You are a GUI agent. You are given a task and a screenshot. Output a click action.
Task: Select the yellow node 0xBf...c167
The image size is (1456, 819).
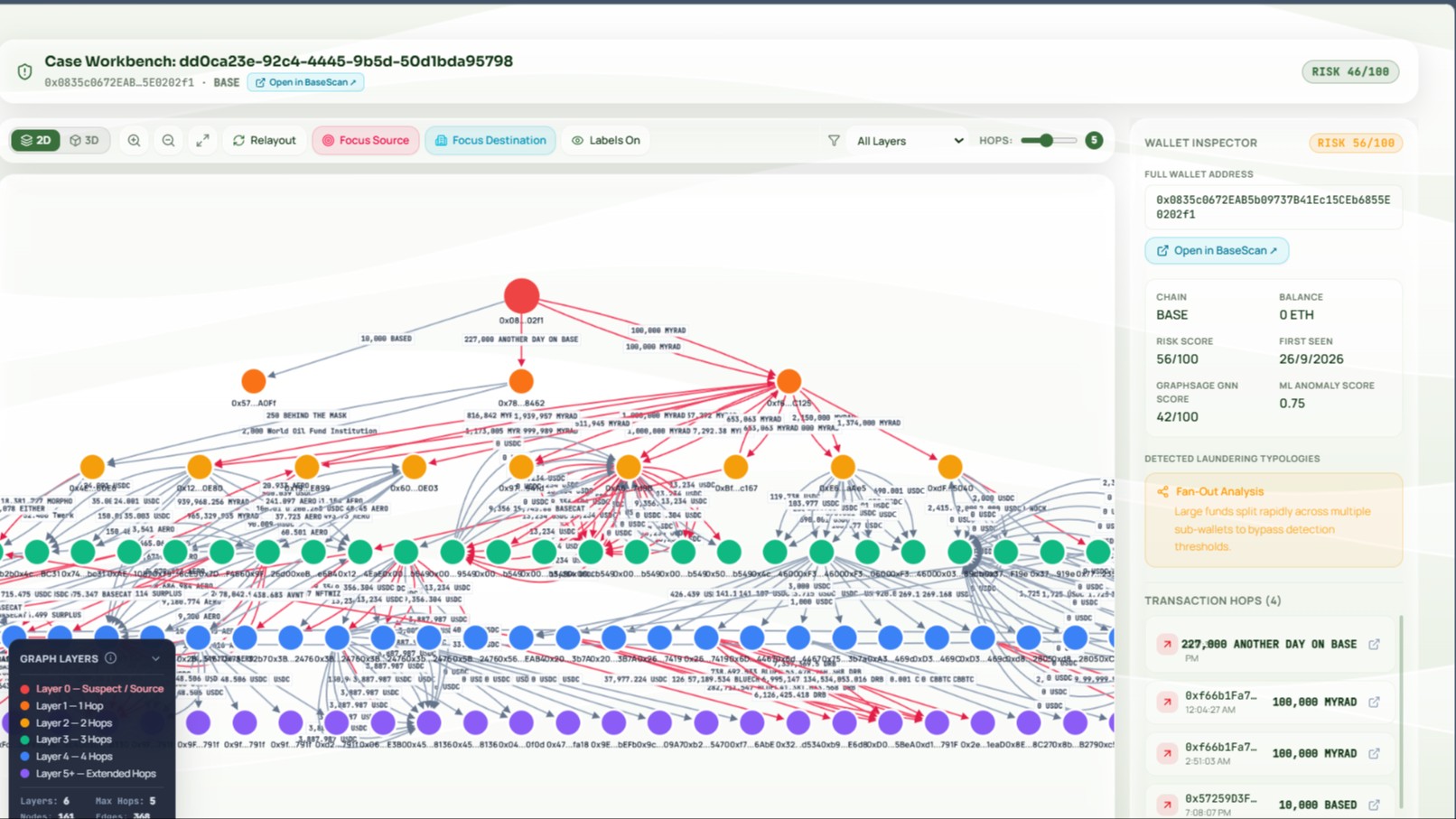coord(735,467)
